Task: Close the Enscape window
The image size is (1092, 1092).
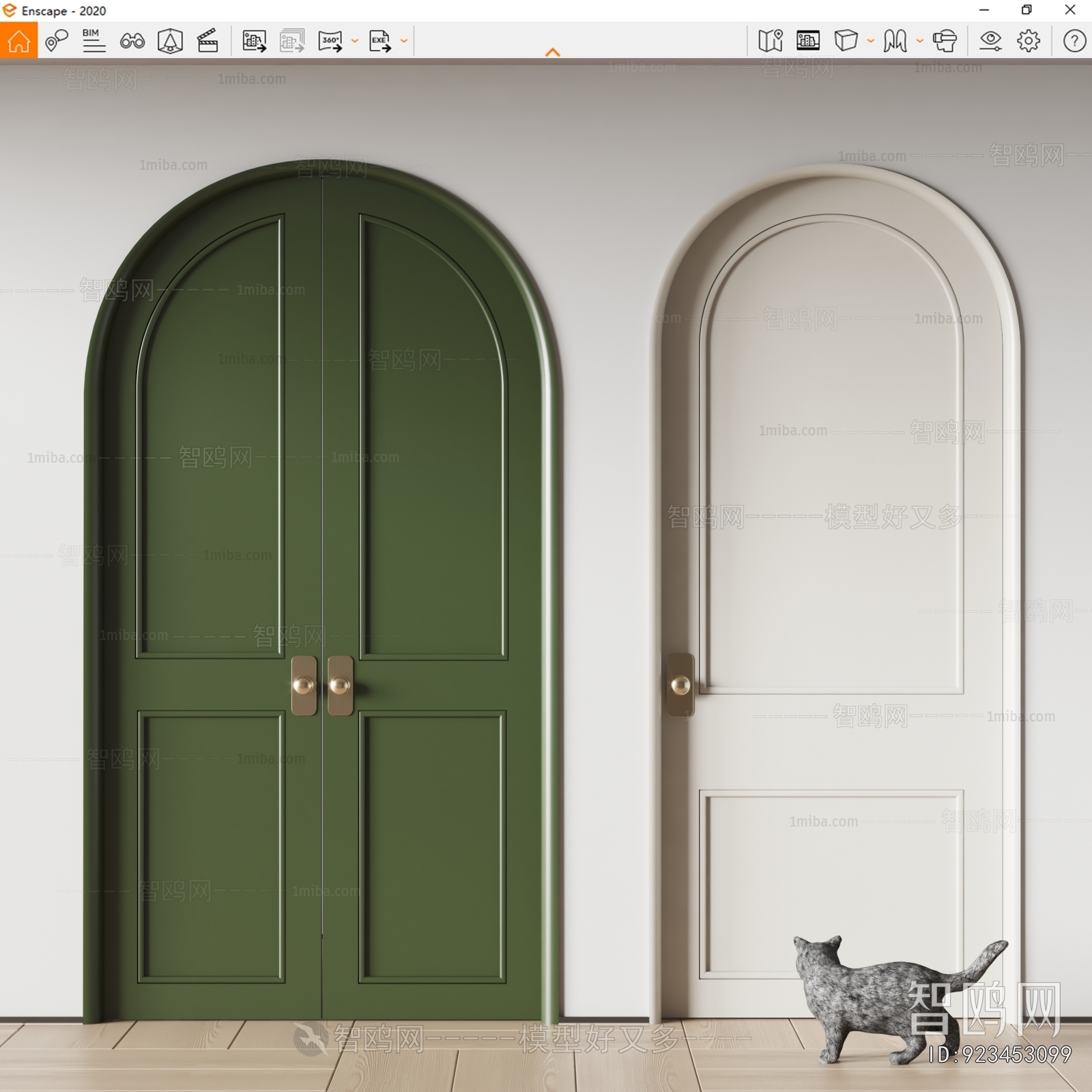Action: (1070, 10)
